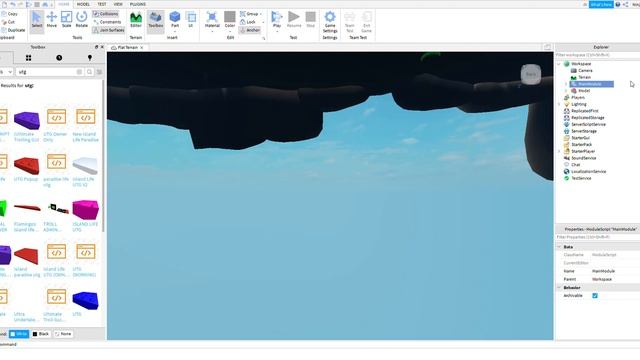
Task: Toggle Join Surfaces
Action: click(108, 30)
